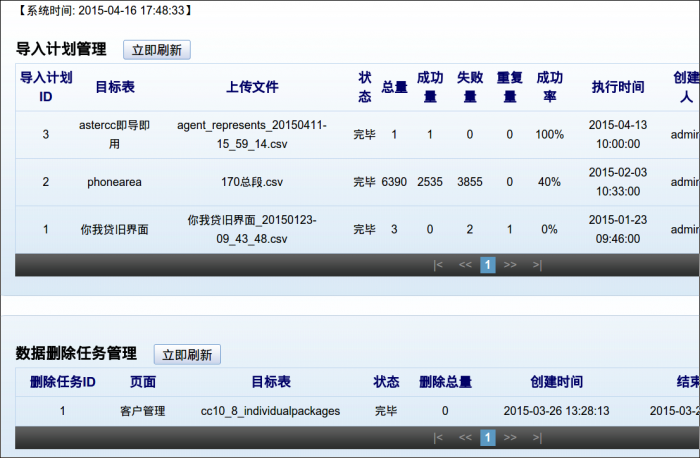Select cc10_8_individualpackages table cell
The height and width of the screenshot is (458, 700).
coord(270,410)
